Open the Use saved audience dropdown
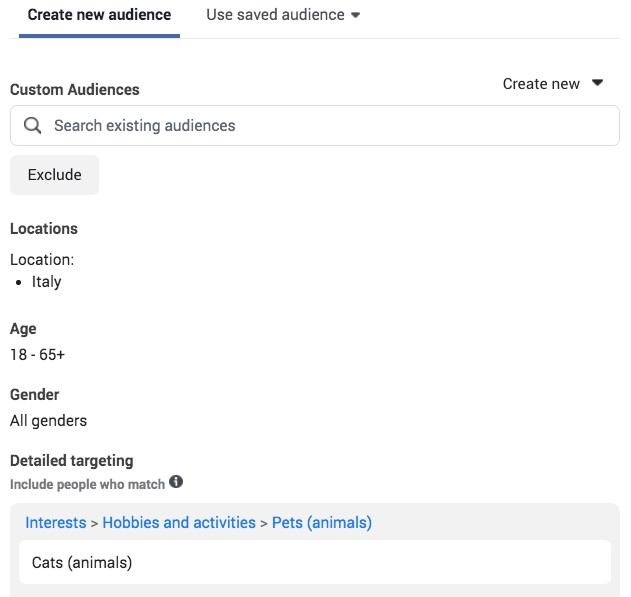Image resolution: width=631 pixels, height=597 pixels. tap(283, 15)
